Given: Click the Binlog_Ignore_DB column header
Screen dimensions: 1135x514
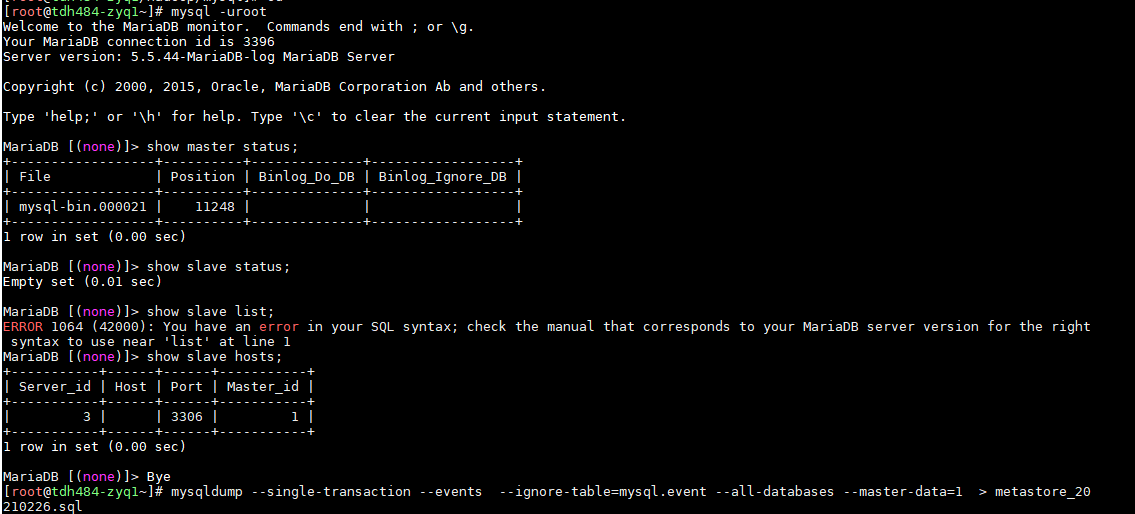Looking at the screenshot, I should point(442,177).
